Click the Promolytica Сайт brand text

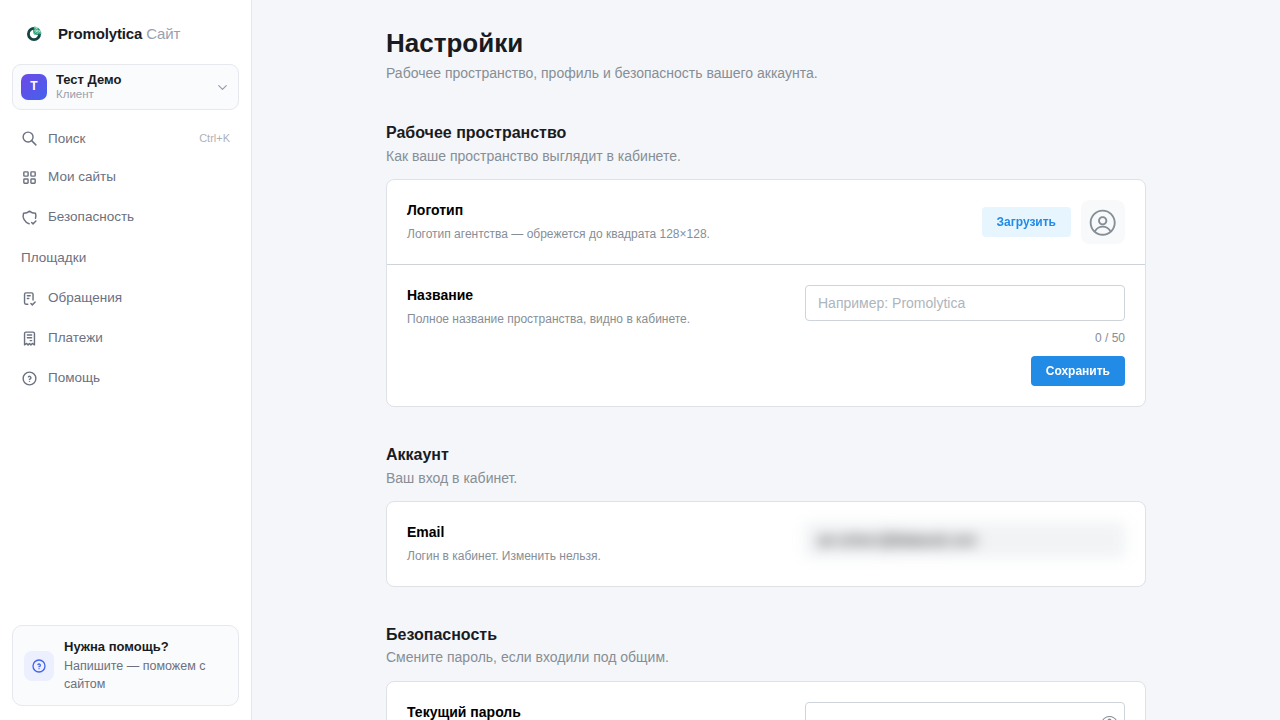tap(119, 34)
